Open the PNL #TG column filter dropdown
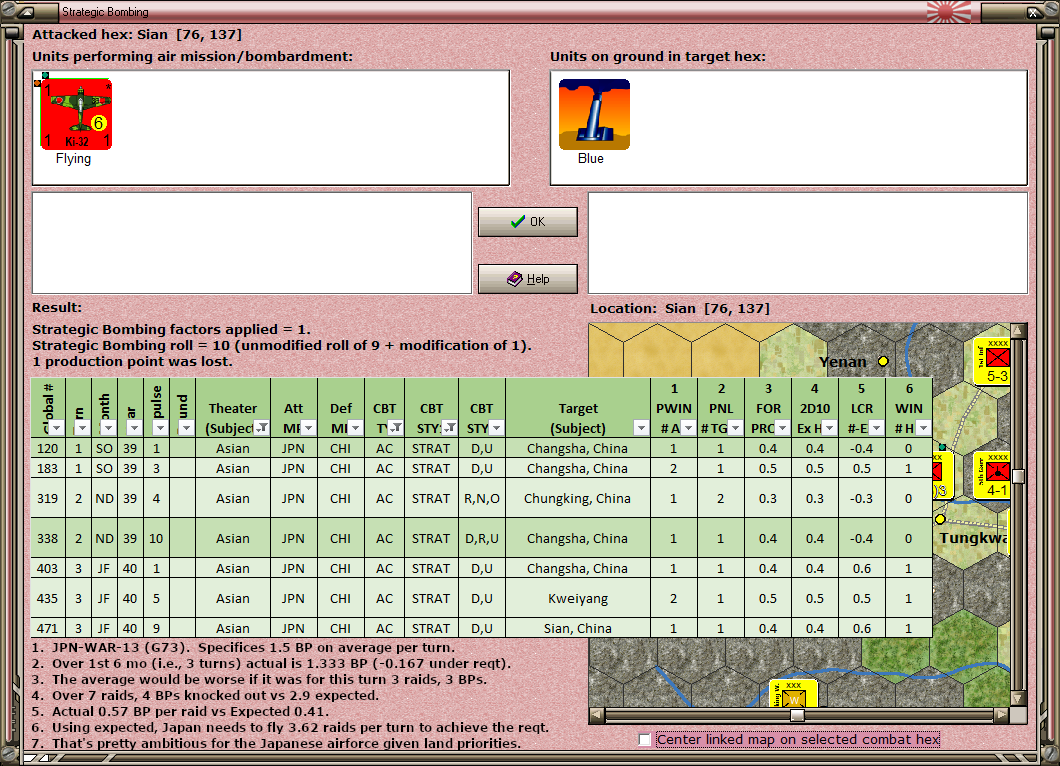 (x=735, y=428)
